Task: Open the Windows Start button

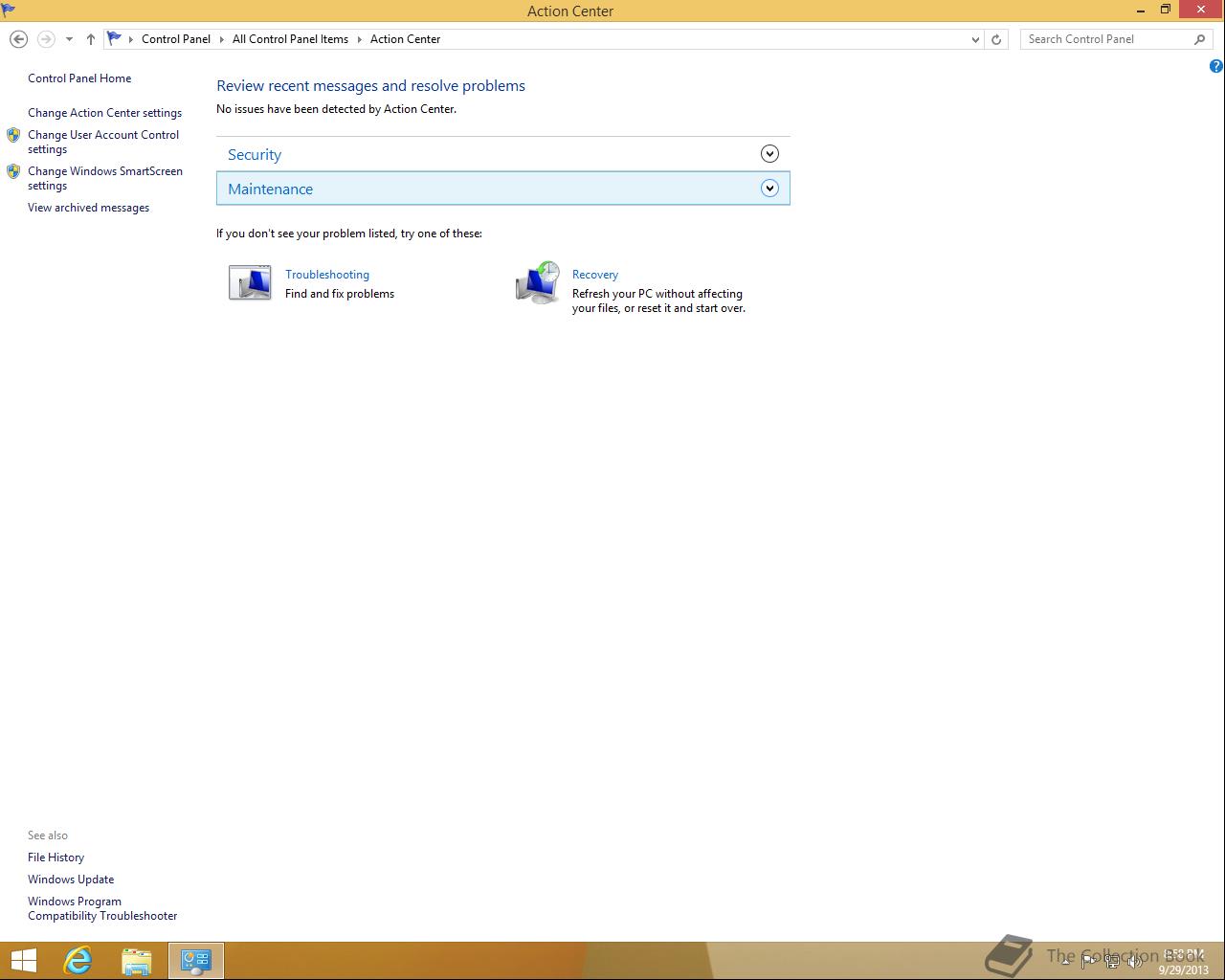Action: click(24, 960)
